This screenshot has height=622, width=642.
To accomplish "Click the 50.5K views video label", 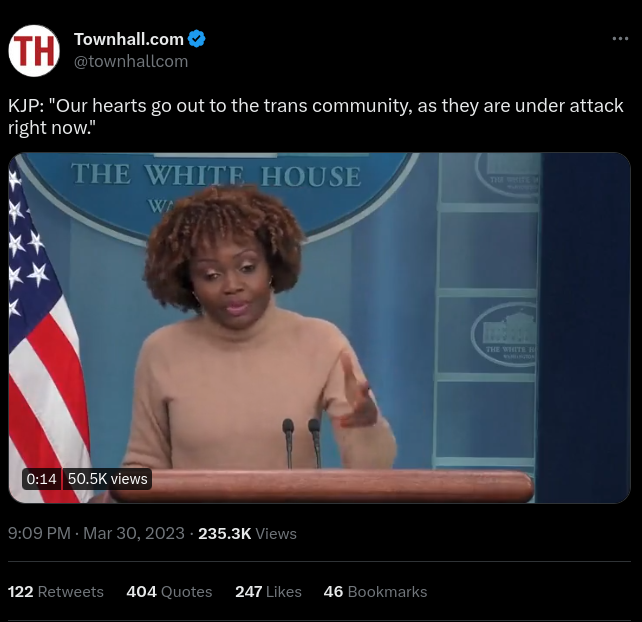I will 108,479.
